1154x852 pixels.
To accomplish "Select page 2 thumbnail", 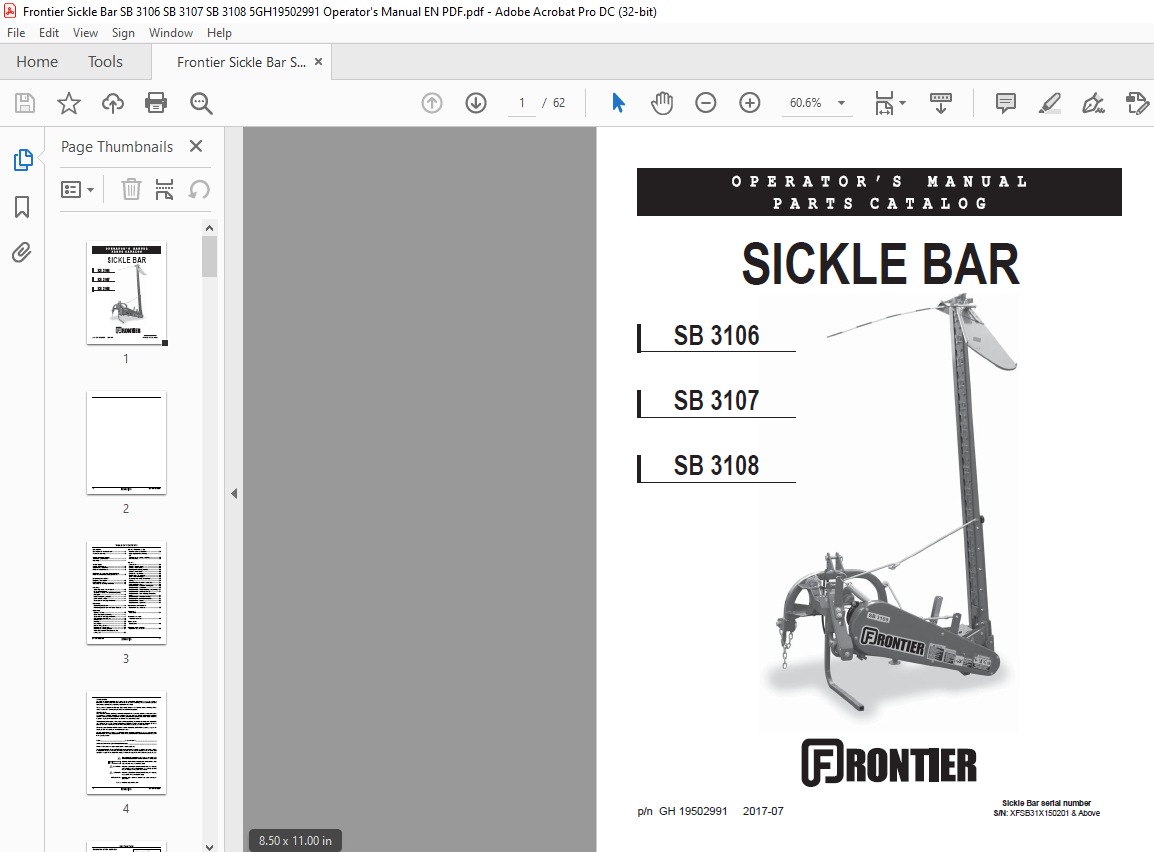I will coord(127,443).
